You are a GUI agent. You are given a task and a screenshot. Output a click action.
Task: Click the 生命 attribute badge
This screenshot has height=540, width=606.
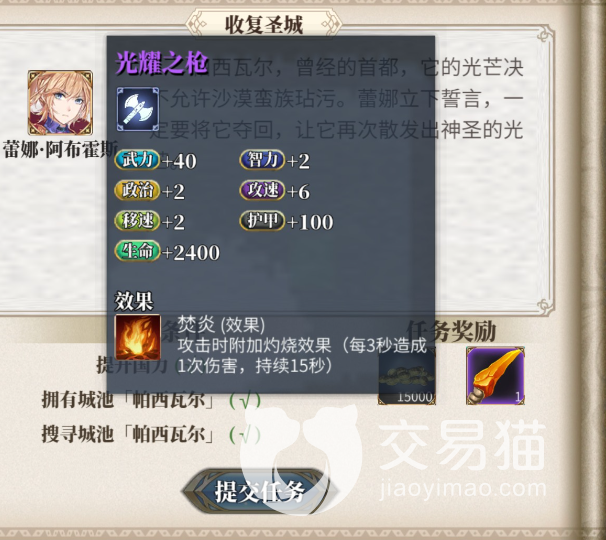[x=137, y=251]
